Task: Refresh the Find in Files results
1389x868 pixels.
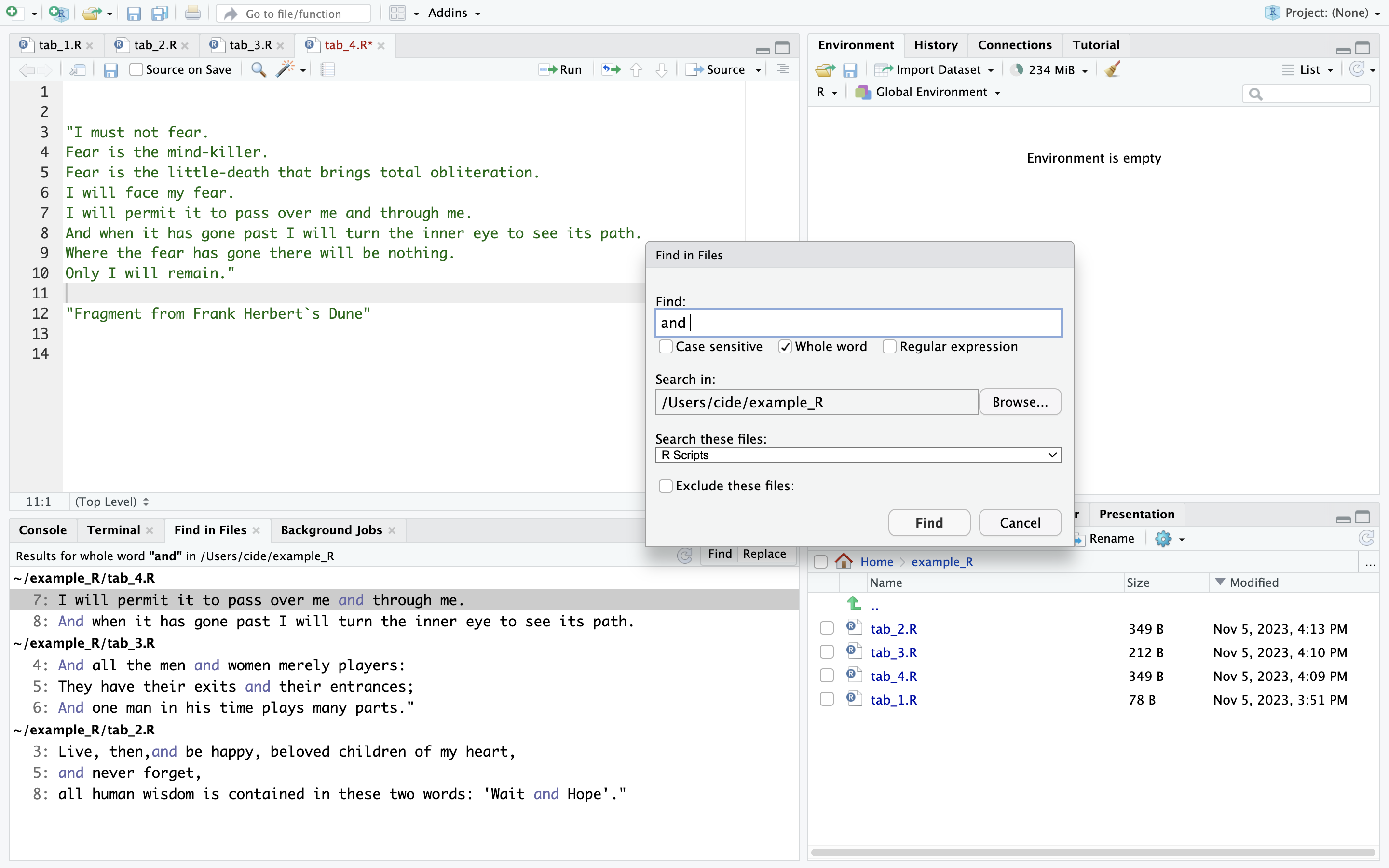Action: 685,555
